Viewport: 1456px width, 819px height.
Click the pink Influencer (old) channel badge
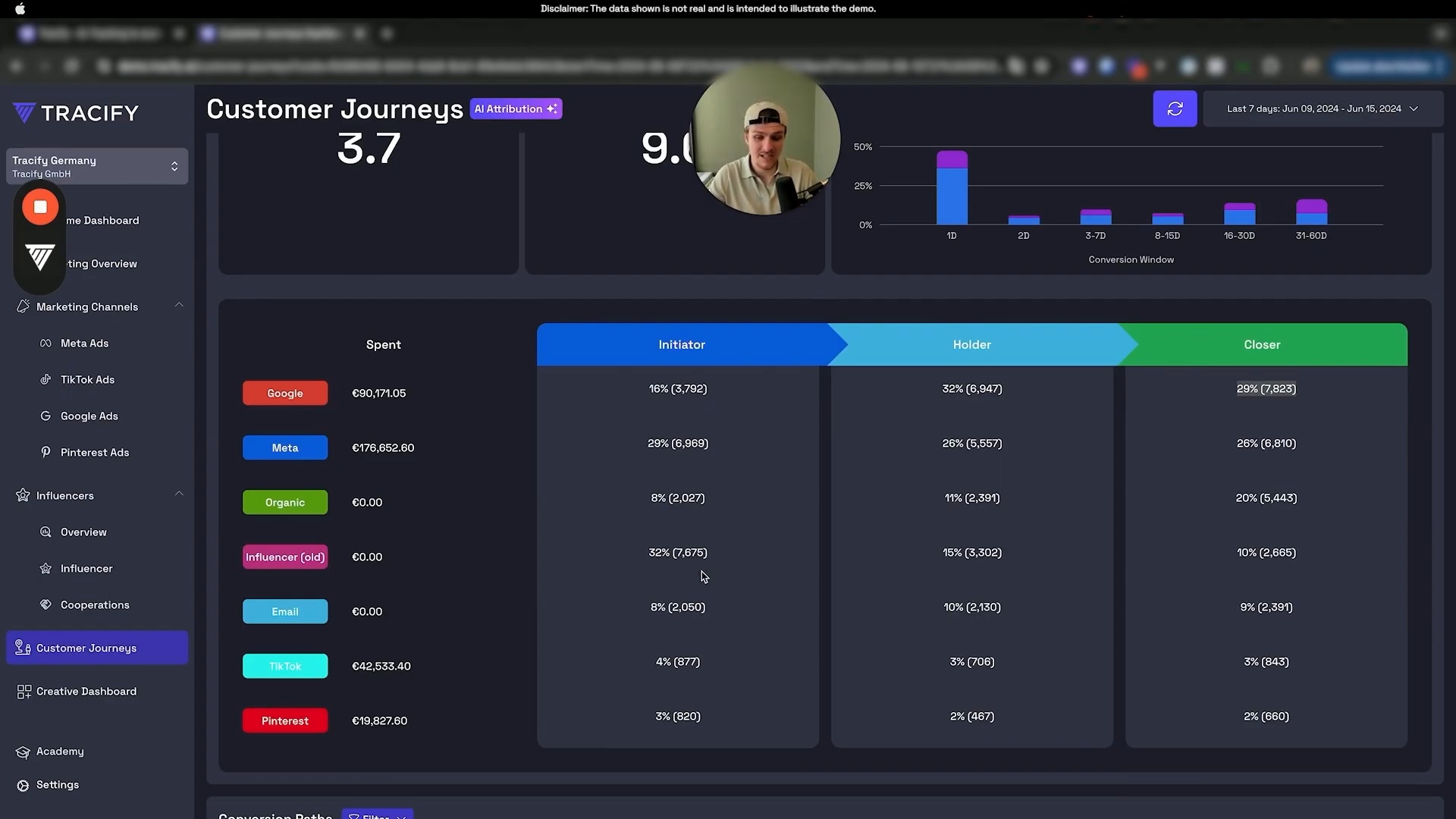[x=285, y=556]
